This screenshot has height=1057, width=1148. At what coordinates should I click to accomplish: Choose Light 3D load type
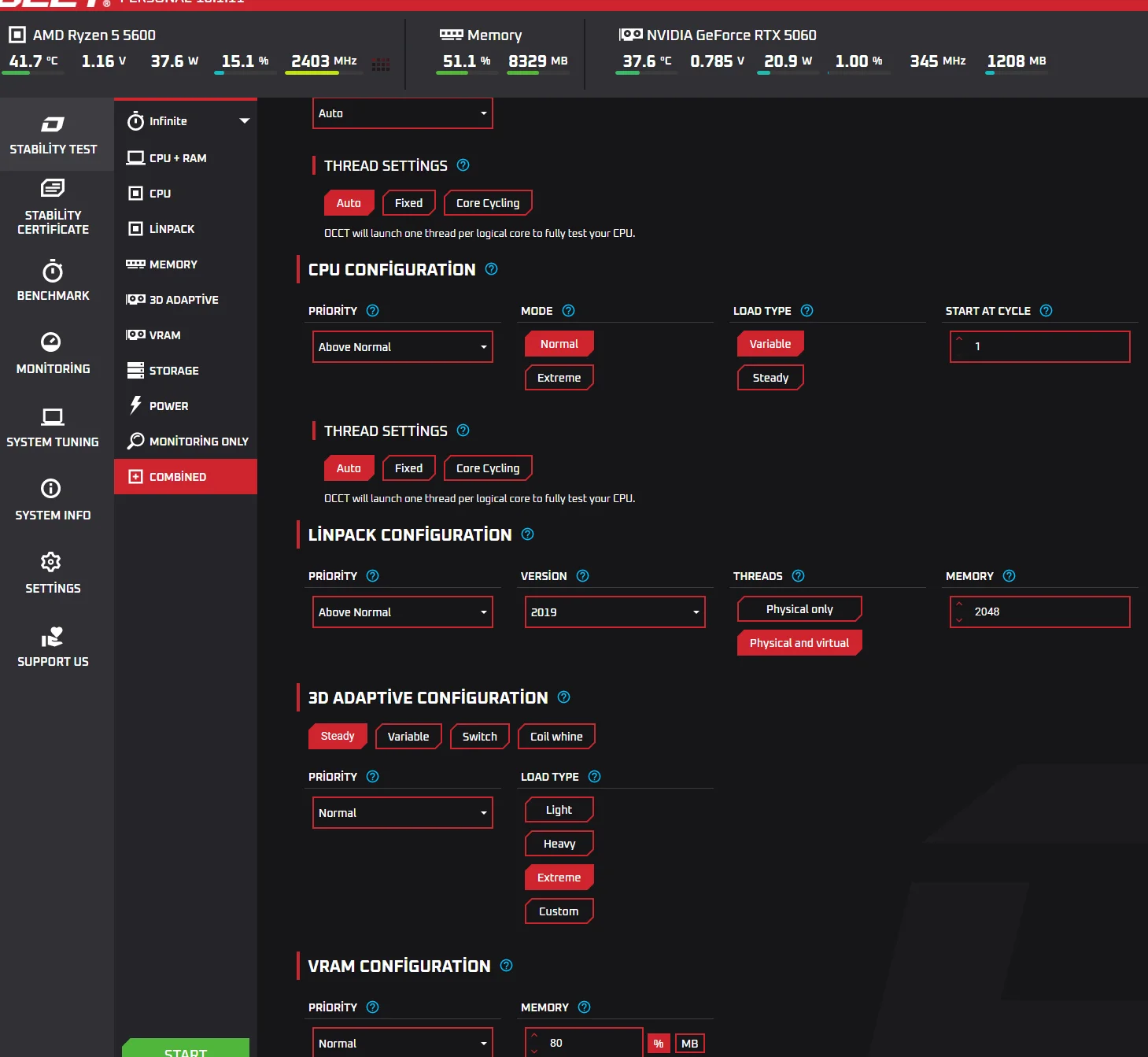559,810
